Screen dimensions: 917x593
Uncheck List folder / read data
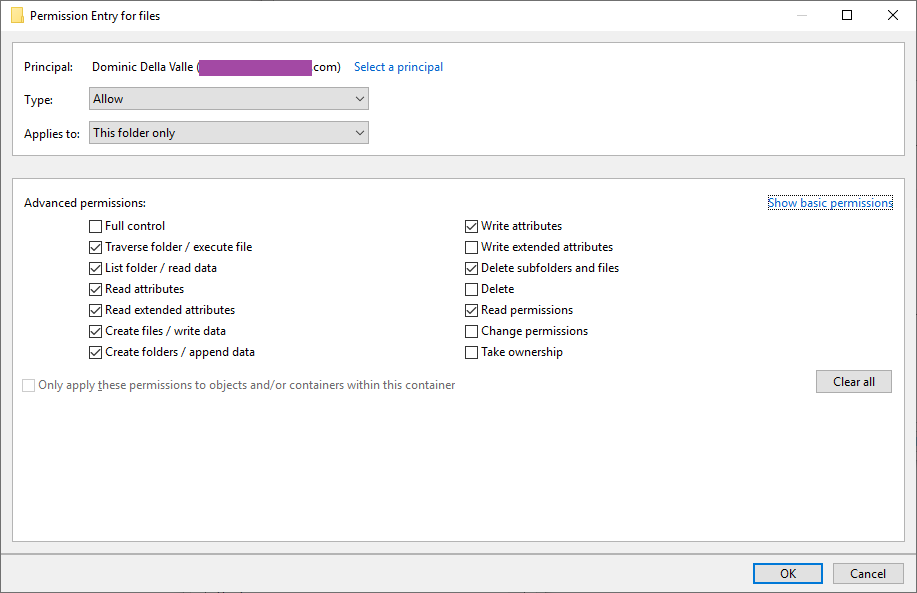[95, 268]
